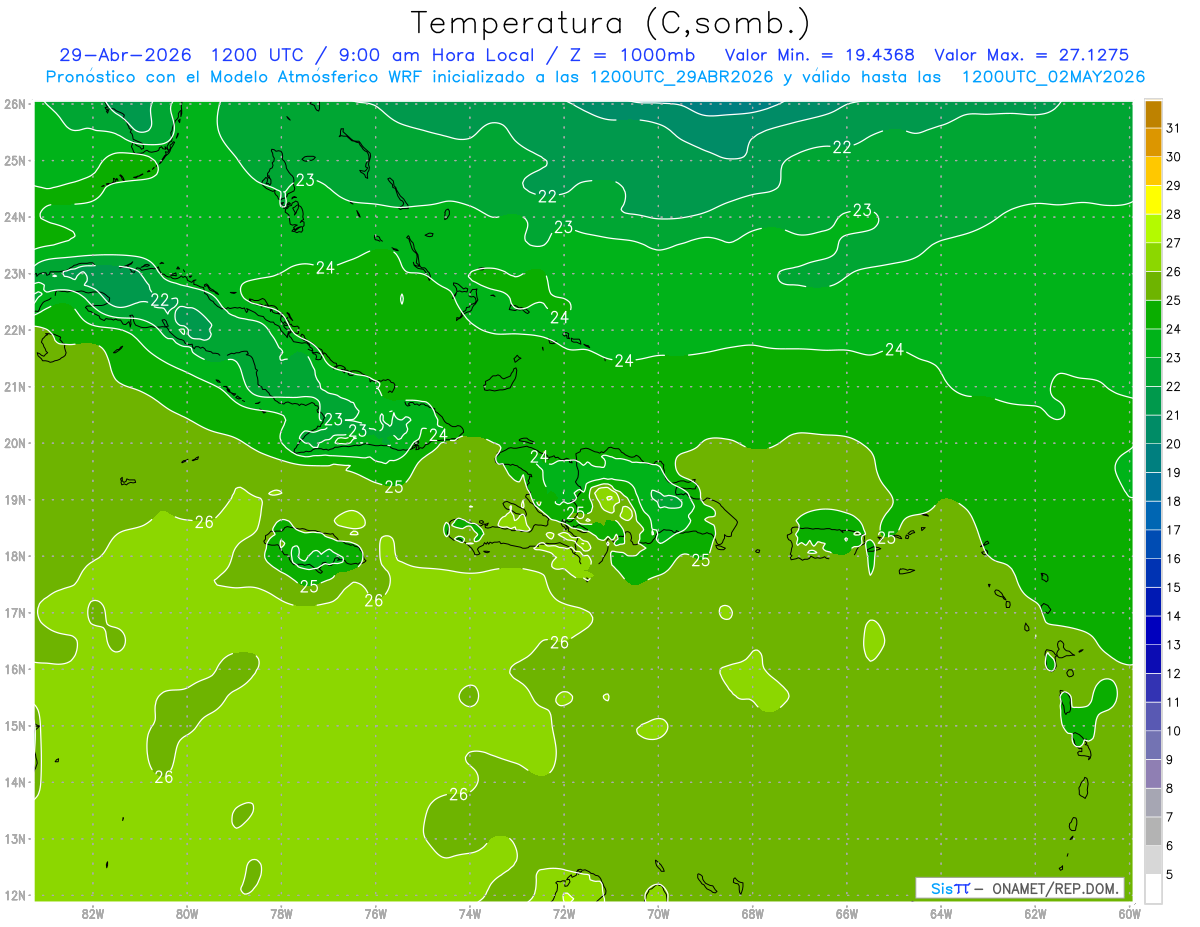Click the Valor Min. = 19.4368 text

point(823,55)
